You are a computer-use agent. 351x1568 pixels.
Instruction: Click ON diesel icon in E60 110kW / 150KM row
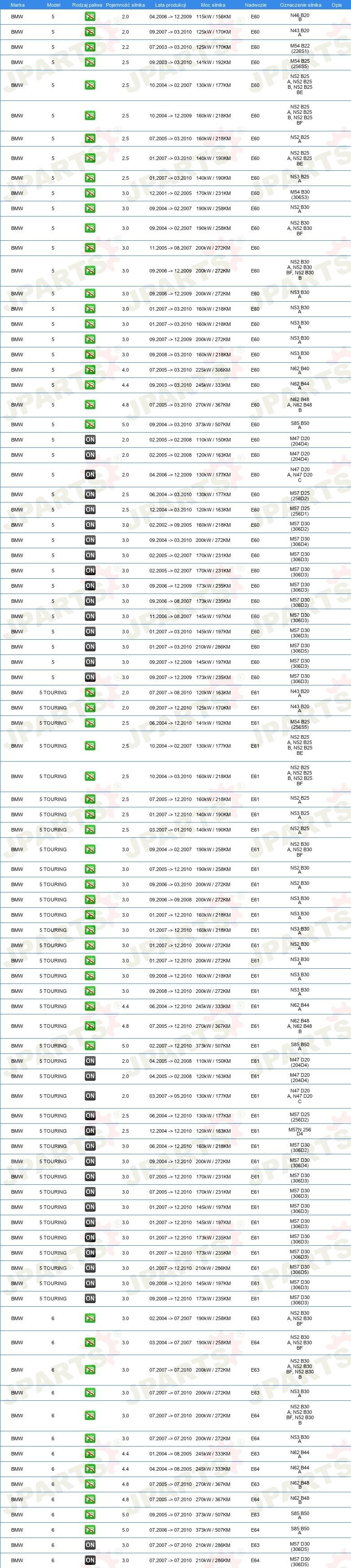click(x=90, y=440)
